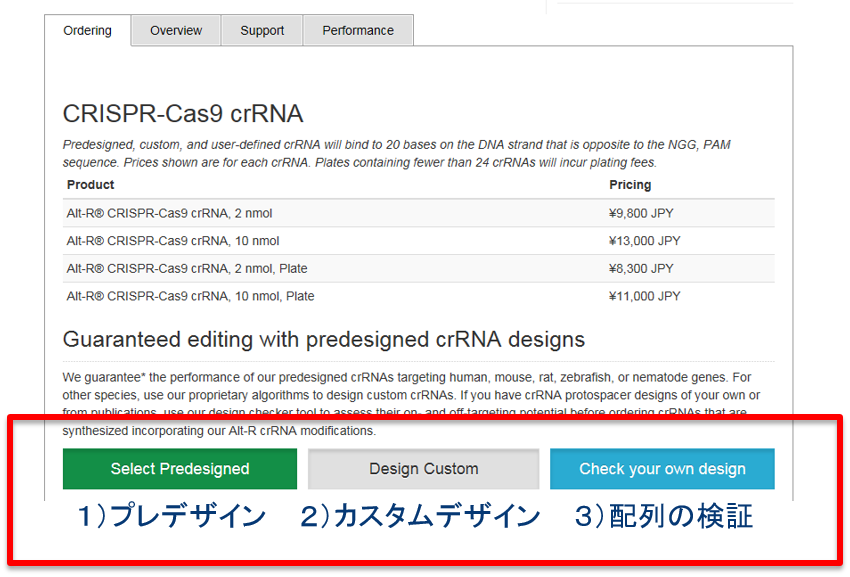
Task: Click 'Alt-R® CRISPR-Cas9 crRNA, 10 nmol, Plate'
Action: click(190, 296)
